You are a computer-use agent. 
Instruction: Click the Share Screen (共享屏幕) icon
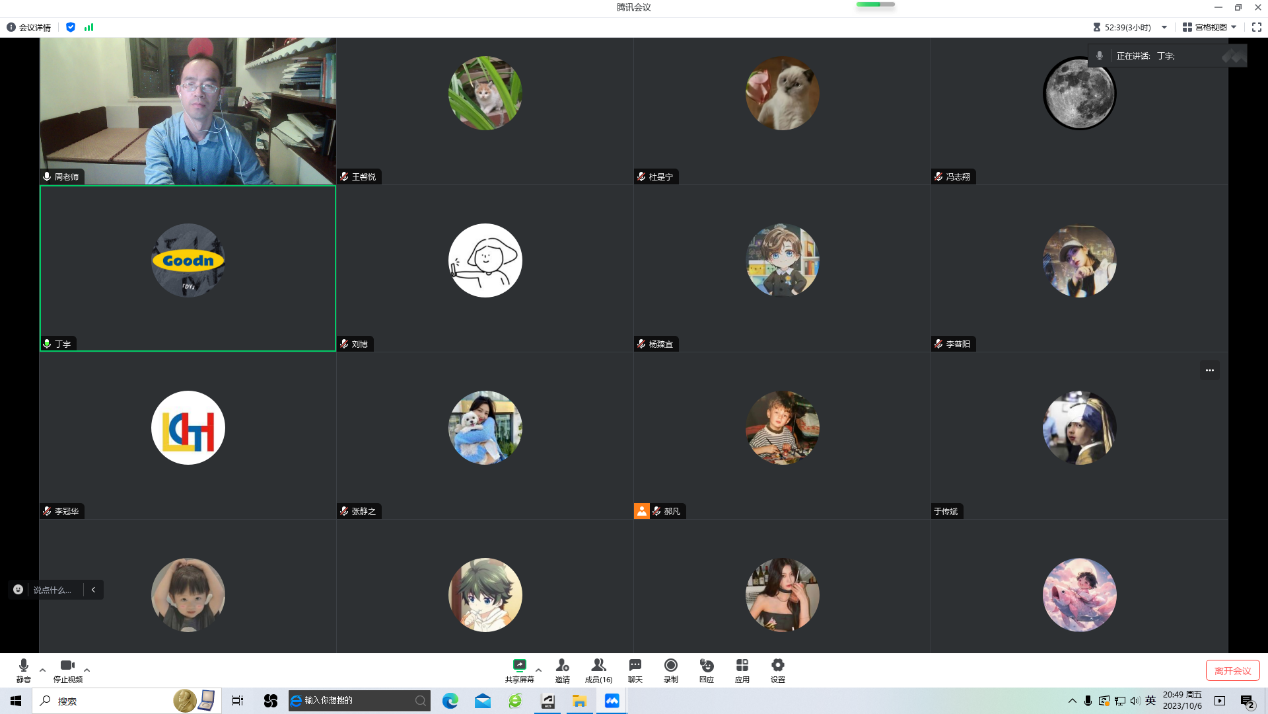coord(519,666)
